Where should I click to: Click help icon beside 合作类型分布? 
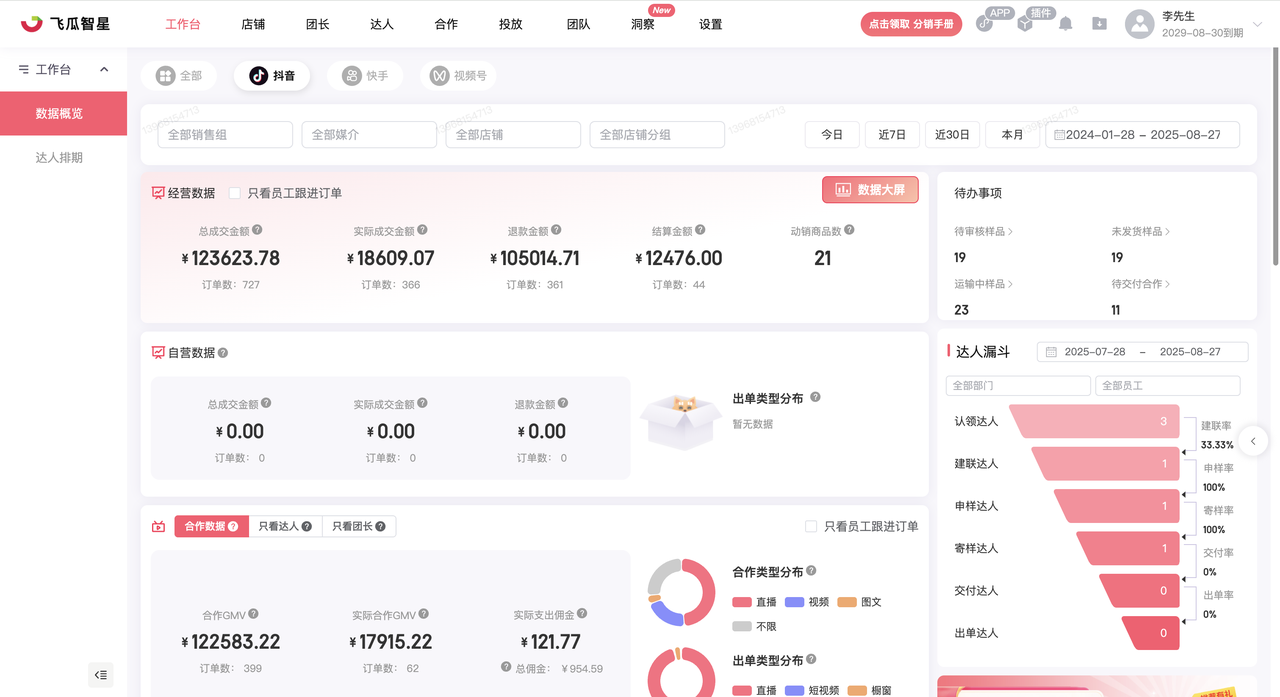click(x=811, y=571)
